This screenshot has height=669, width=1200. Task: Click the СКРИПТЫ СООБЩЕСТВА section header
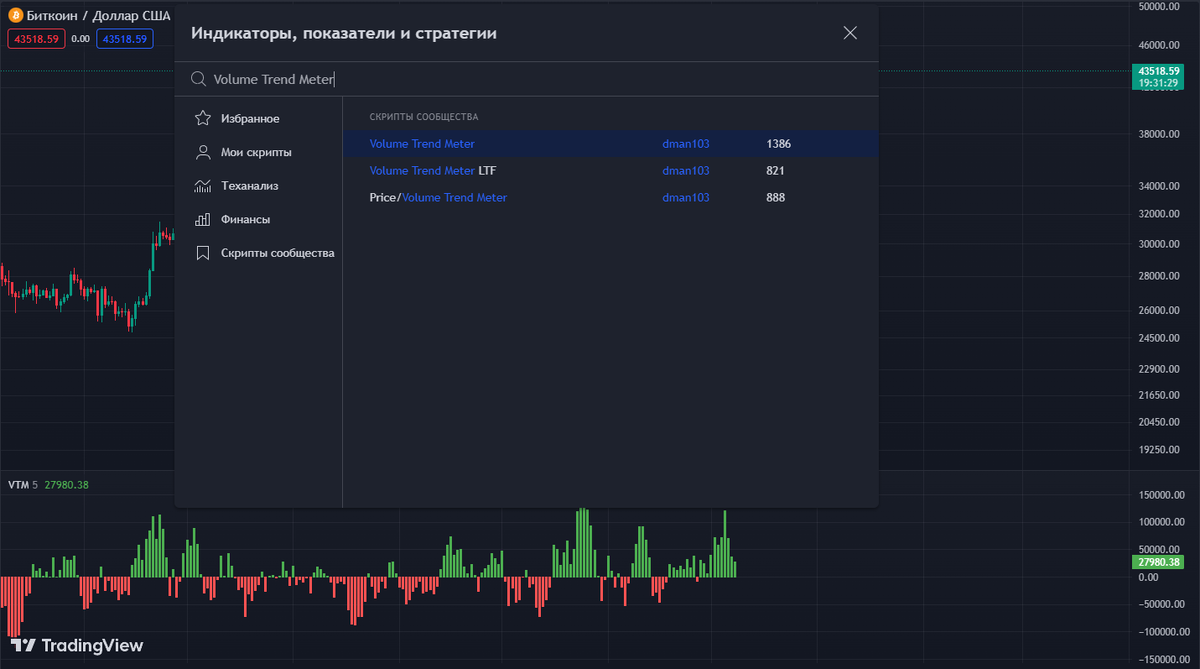click(424, 117)
